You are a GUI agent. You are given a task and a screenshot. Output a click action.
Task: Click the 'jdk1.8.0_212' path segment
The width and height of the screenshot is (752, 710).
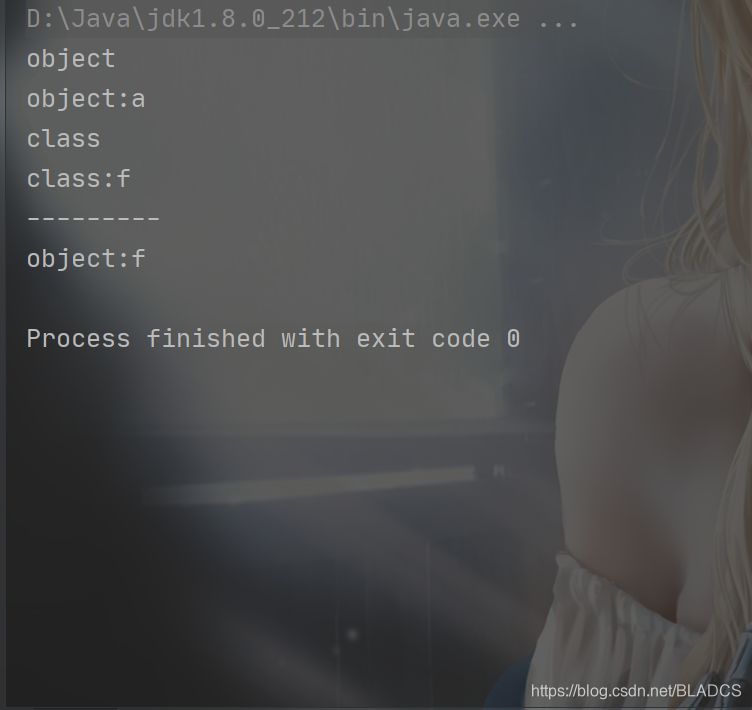(x=236, y=19)
